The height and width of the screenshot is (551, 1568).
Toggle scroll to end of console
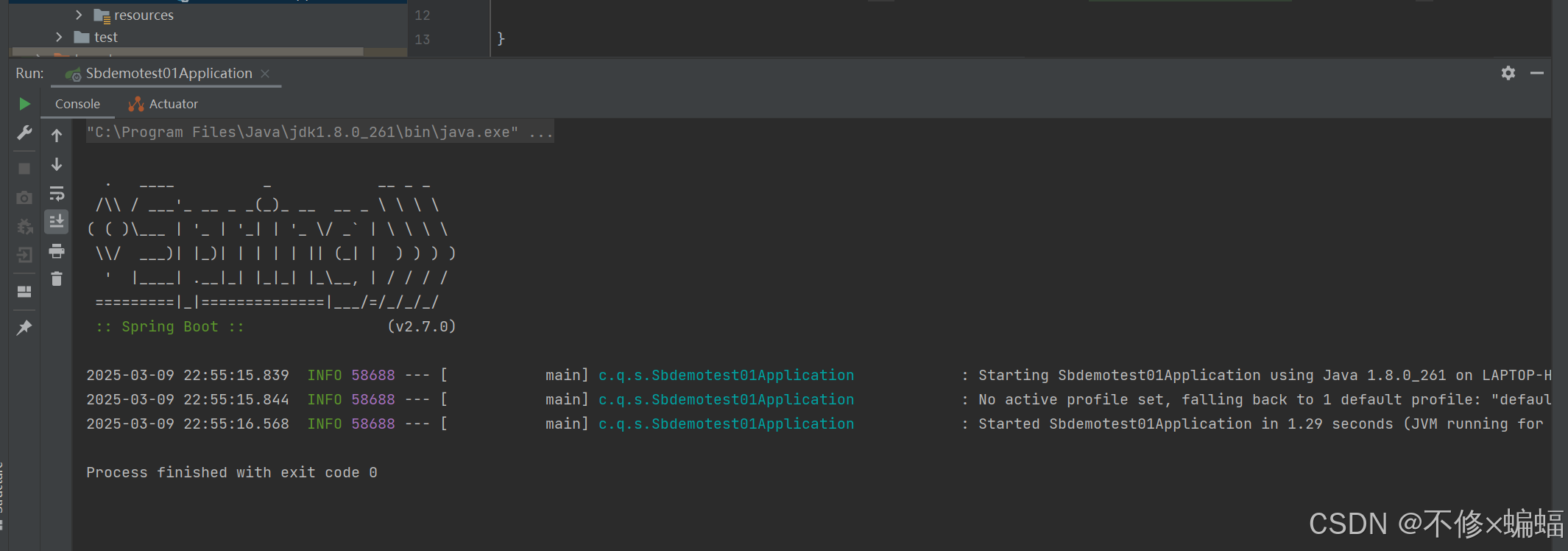57,222
